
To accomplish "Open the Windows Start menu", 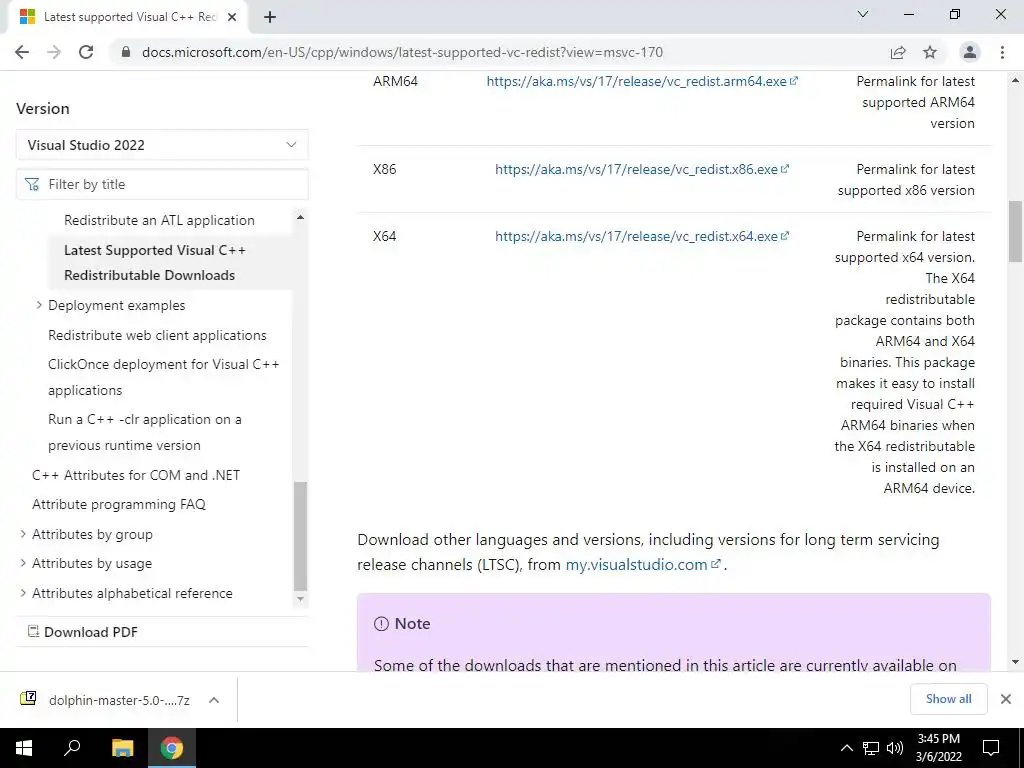I will (x=24, y=748).
